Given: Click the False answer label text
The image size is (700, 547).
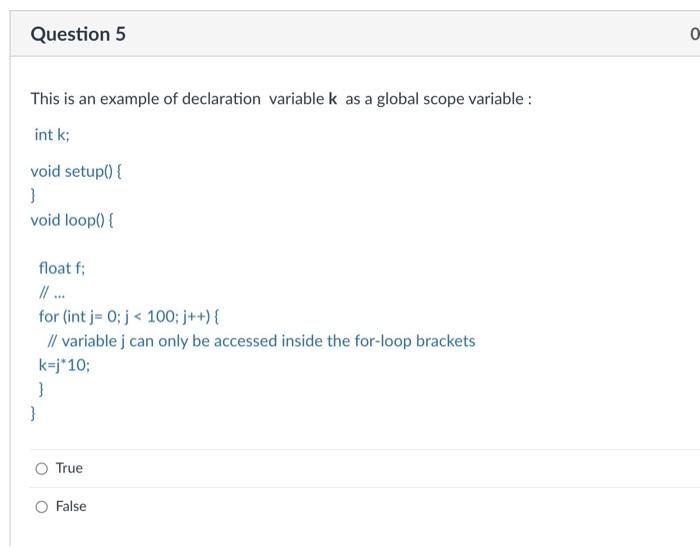Looking at the screenshot, I should (x=71, y=506).
